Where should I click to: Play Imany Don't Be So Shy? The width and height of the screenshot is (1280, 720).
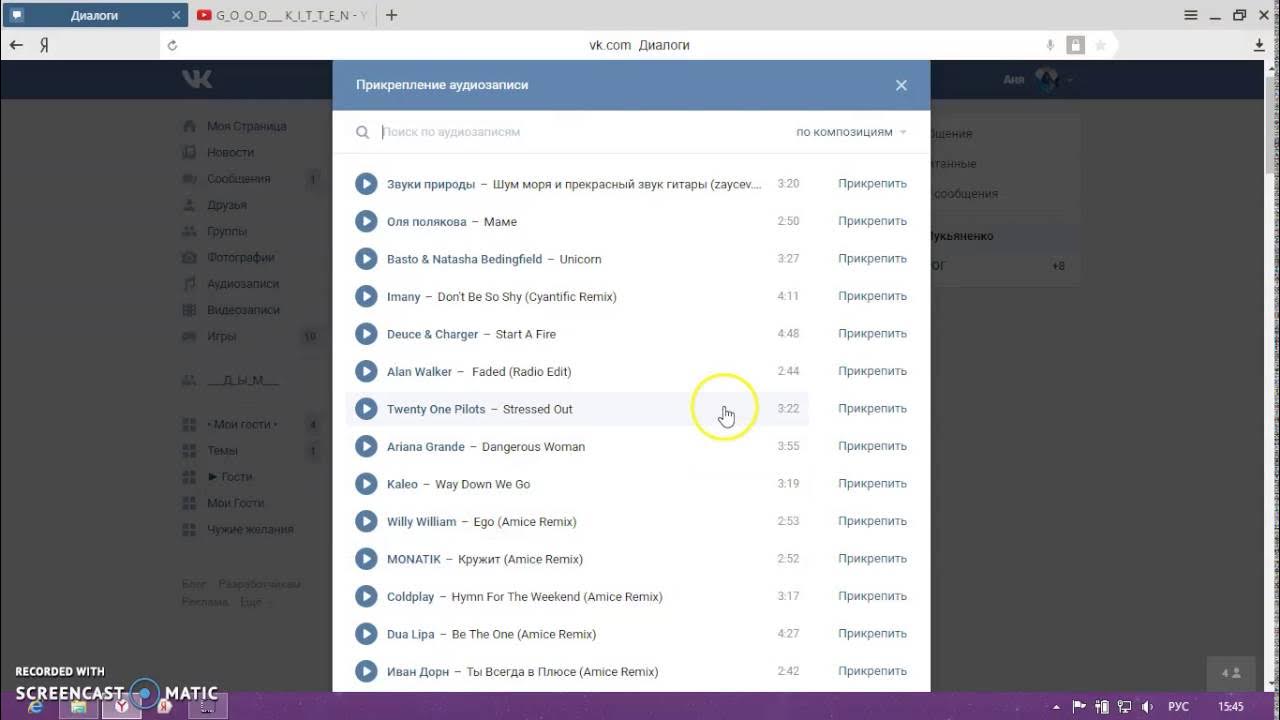click(366, 296)
